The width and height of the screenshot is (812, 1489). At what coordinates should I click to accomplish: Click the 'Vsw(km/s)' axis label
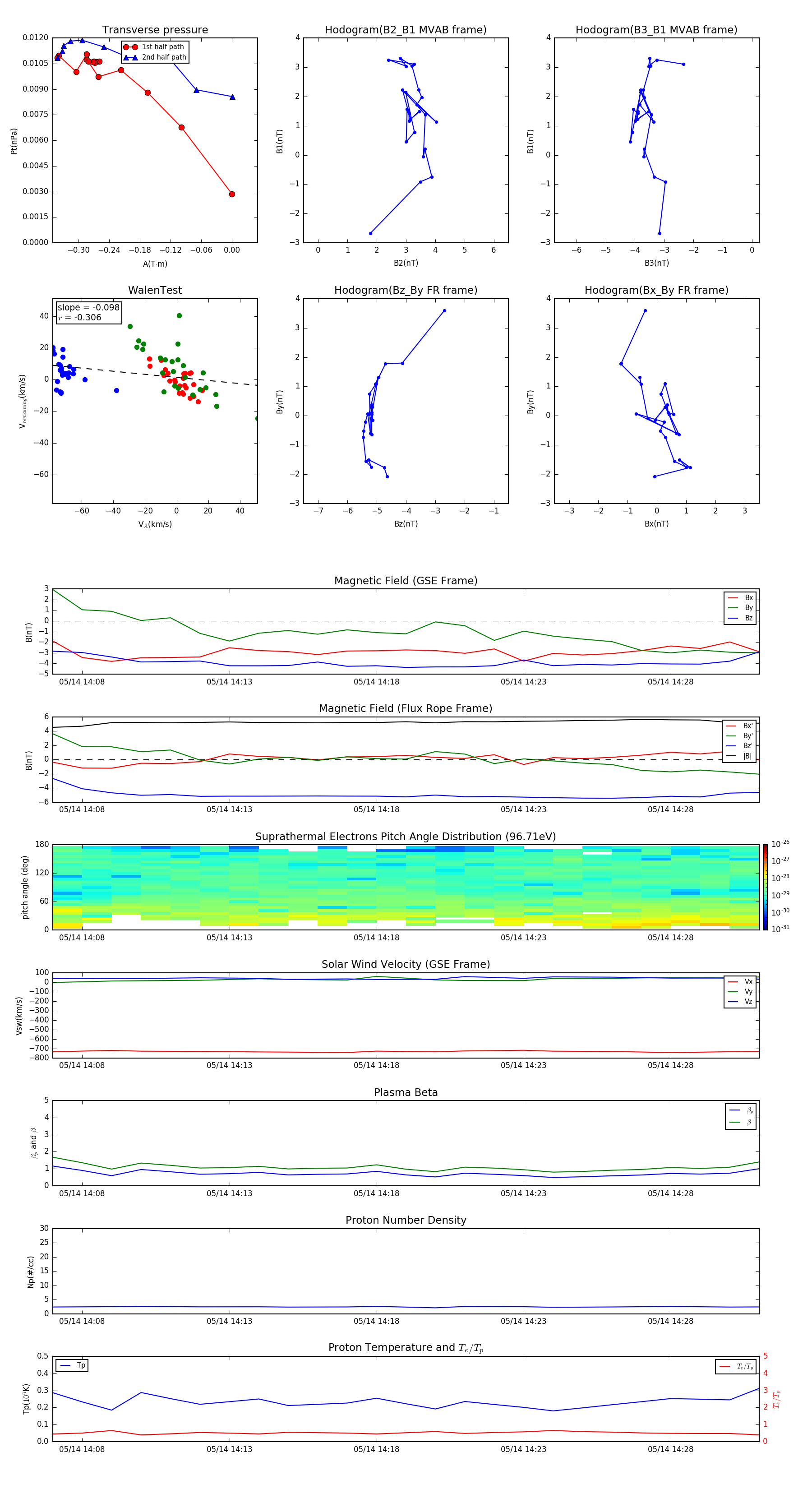click(x=19, y=1016)
